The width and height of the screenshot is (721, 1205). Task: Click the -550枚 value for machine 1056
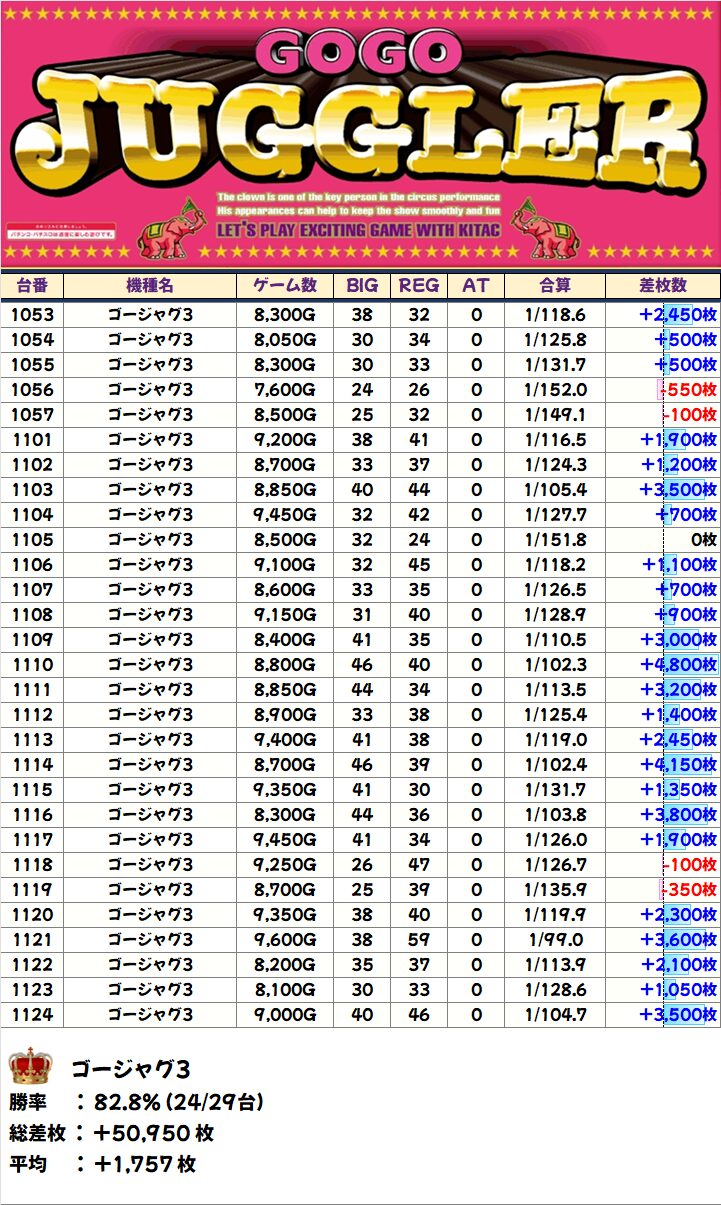coord(688,390)
